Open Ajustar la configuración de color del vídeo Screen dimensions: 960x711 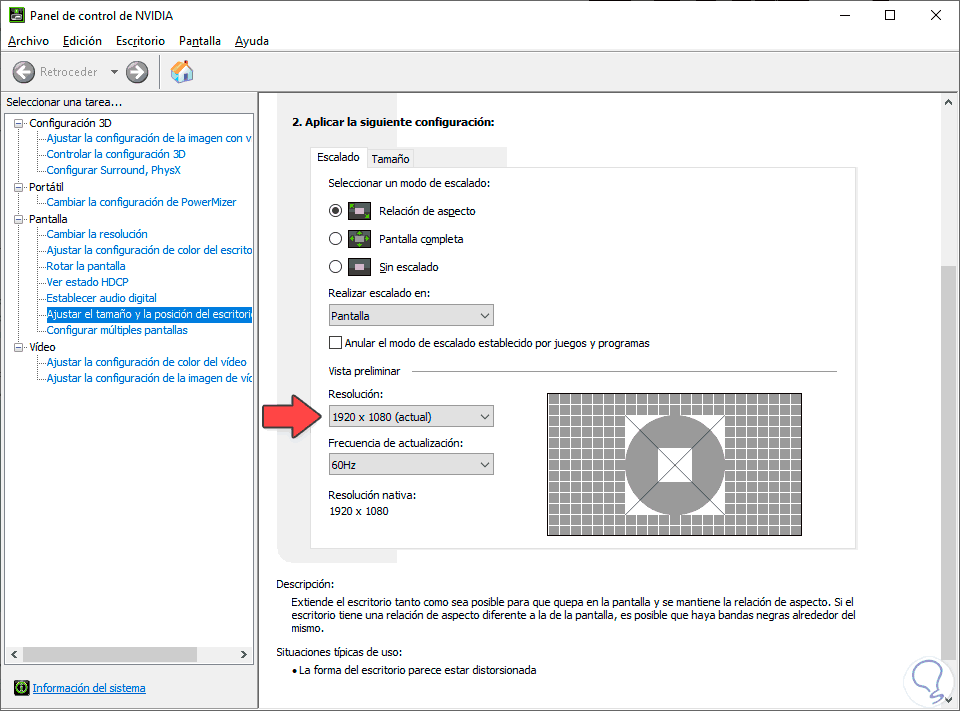[146, 362]
